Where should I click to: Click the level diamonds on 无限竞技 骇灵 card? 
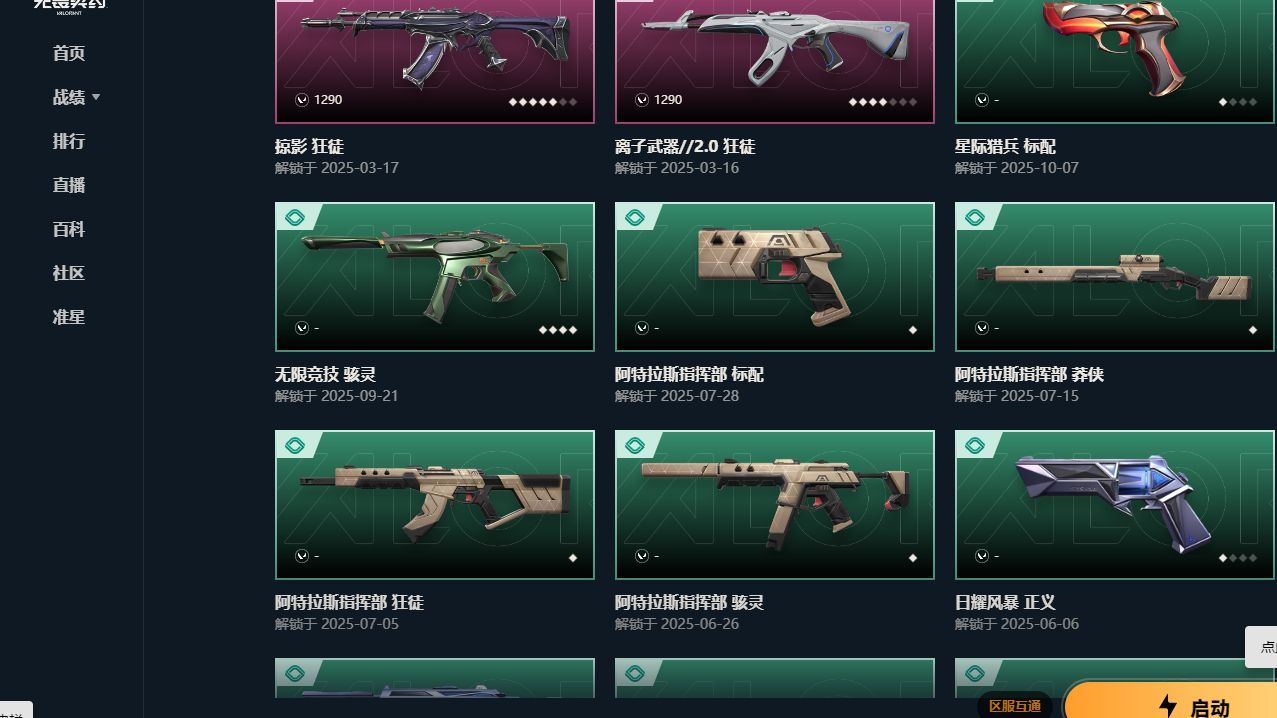[558, 330]
